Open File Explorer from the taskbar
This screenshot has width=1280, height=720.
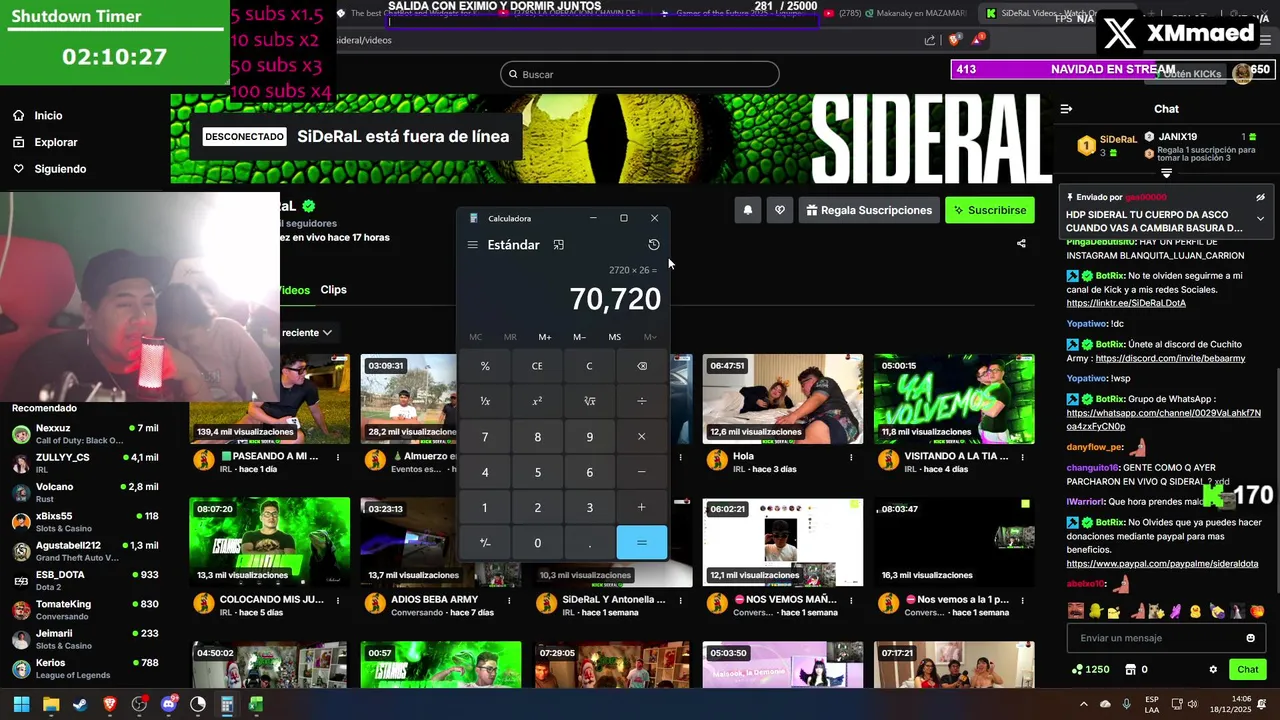pos(51,704)
